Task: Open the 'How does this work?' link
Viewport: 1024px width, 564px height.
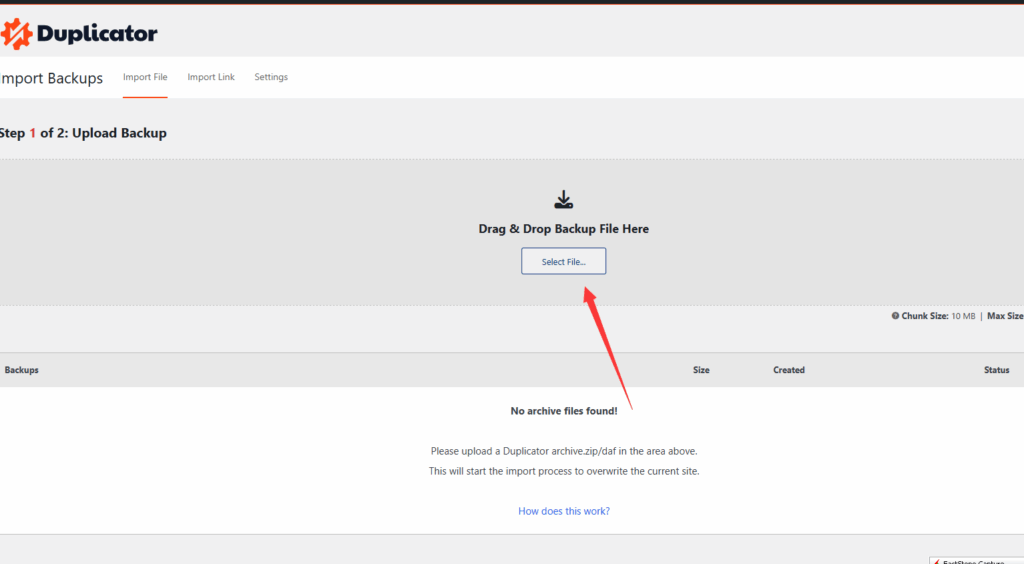Action: (x=564, y=511)
